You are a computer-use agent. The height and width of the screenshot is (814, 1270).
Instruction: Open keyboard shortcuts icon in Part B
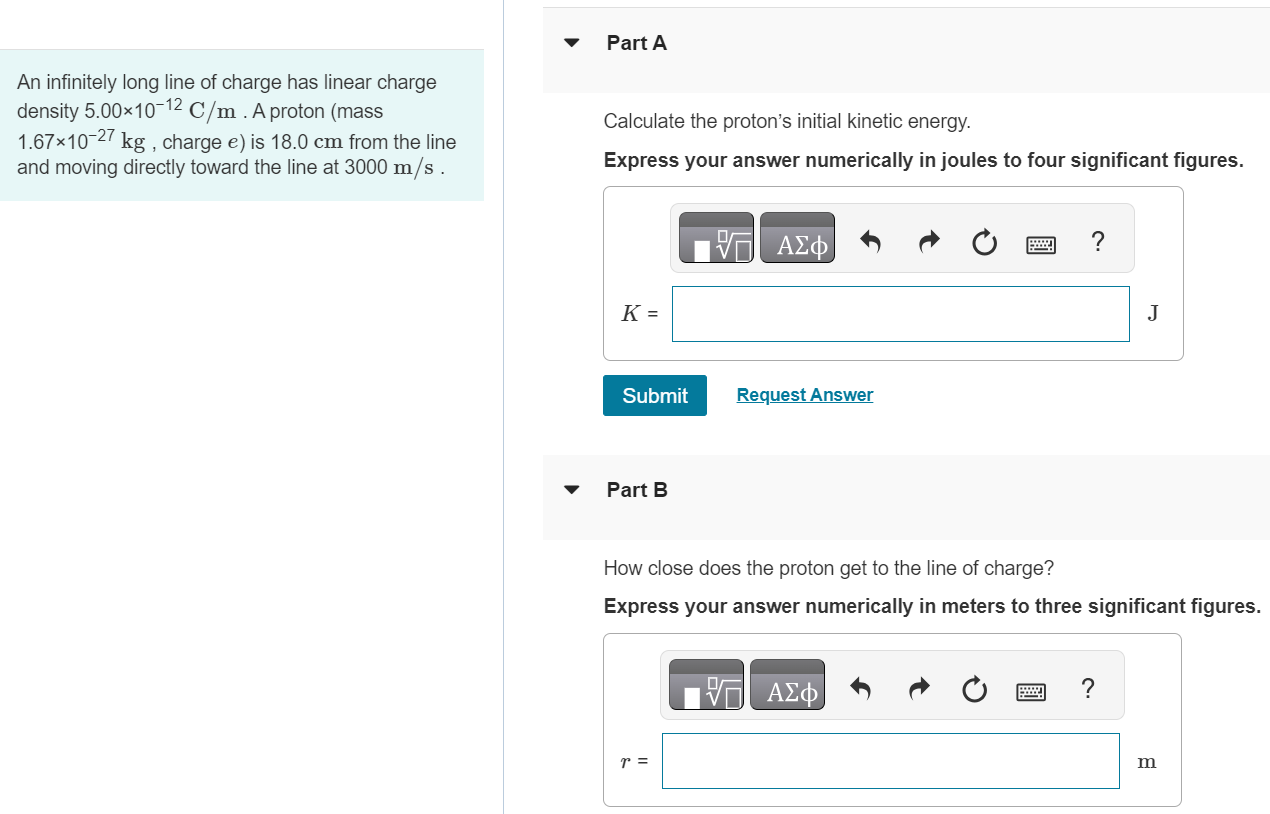point(1031,690)
